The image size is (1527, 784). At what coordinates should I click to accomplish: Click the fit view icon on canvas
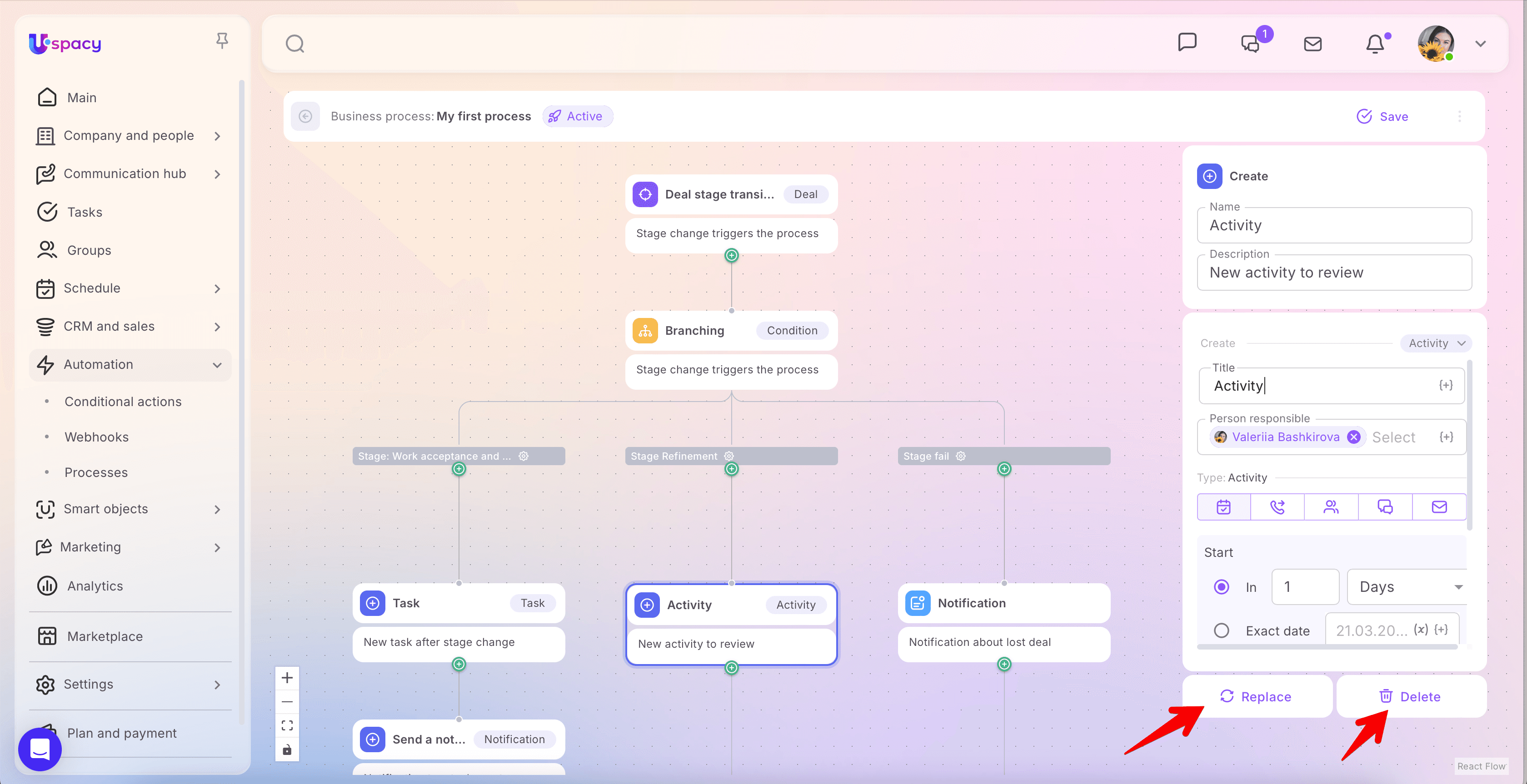(x=287, y=725)
